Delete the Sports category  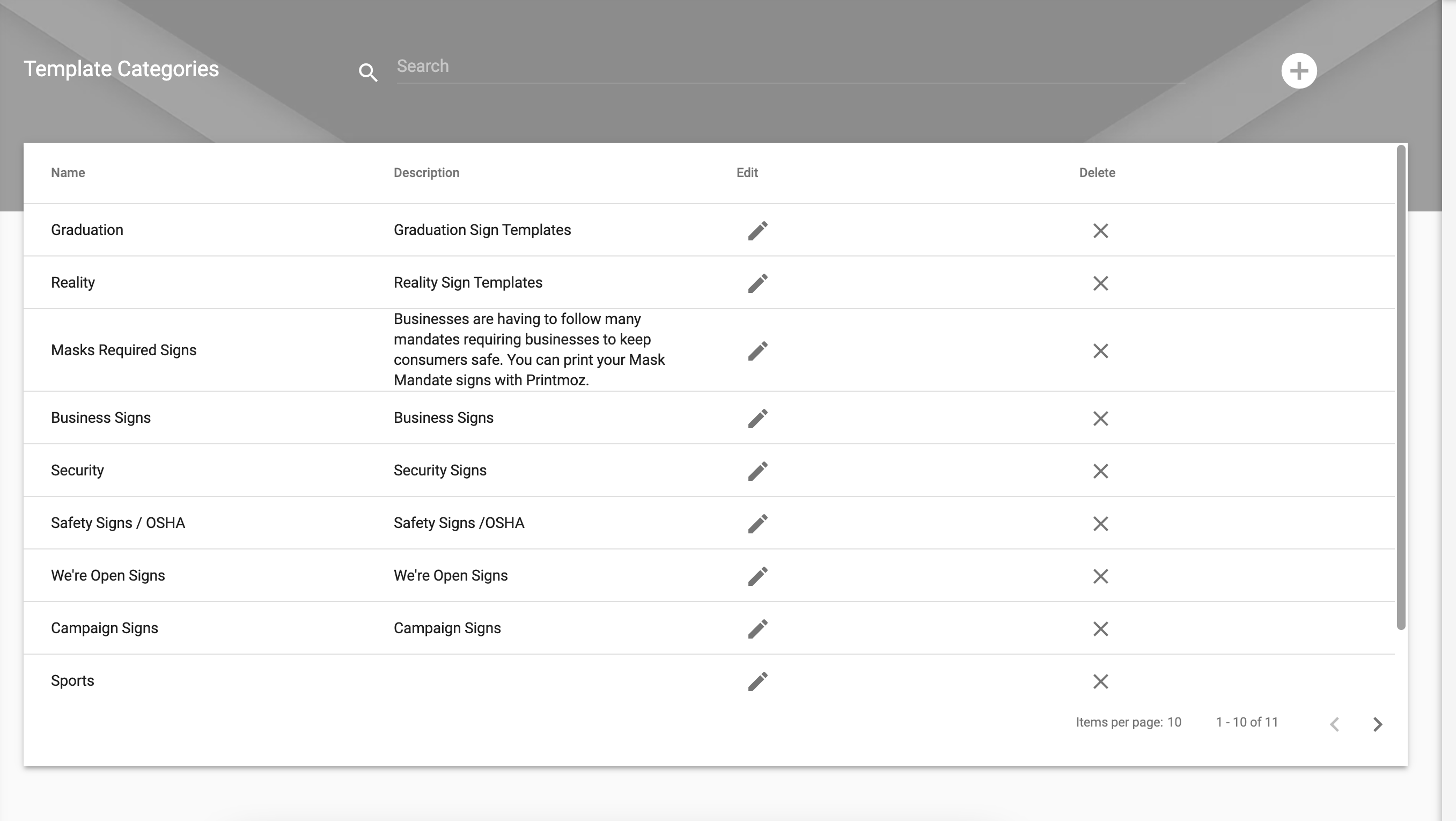(x=1100, y=681)
